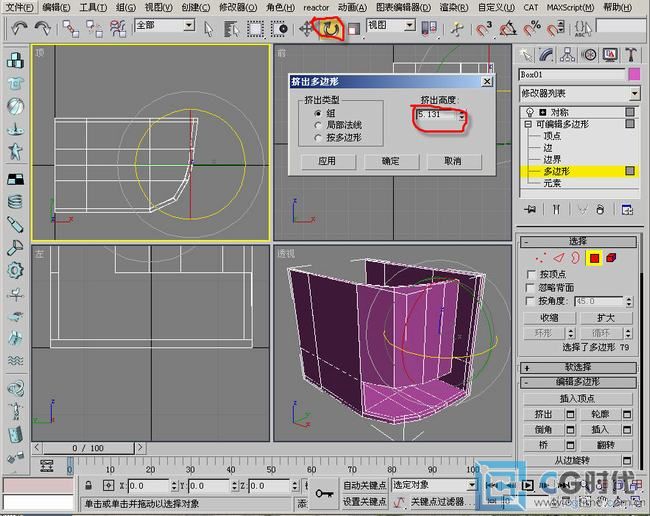
Task: Open the Motion command panel tab
Action: (x=589, y=55)
